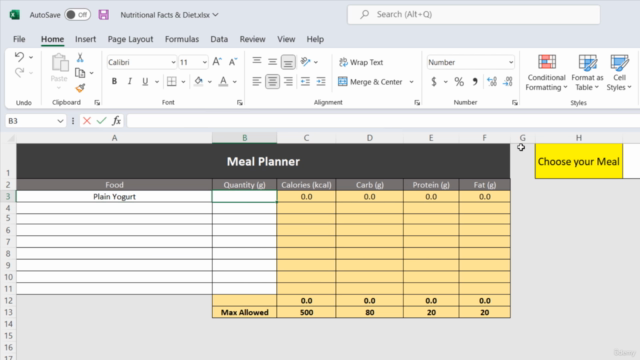Image resolution: width=640 pixels, height=360 pixels.
Task: Click the Save icon in title bar
Action: 104,15
